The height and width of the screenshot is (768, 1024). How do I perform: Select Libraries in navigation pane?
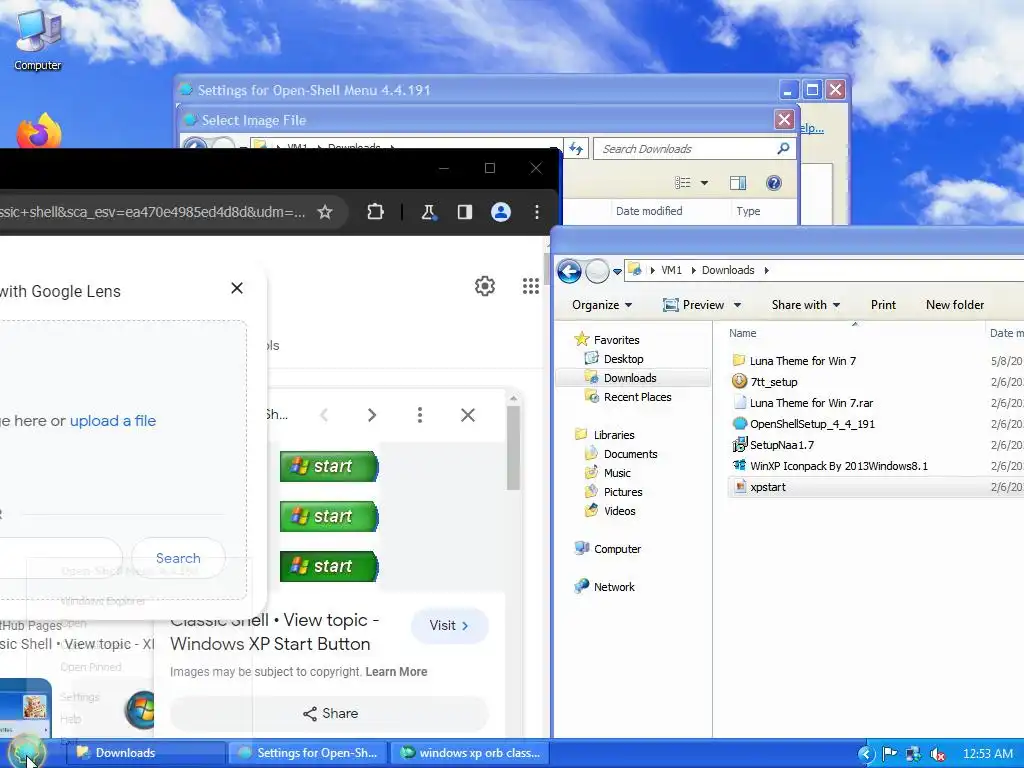pyautogui.click(x=614, y=434)
